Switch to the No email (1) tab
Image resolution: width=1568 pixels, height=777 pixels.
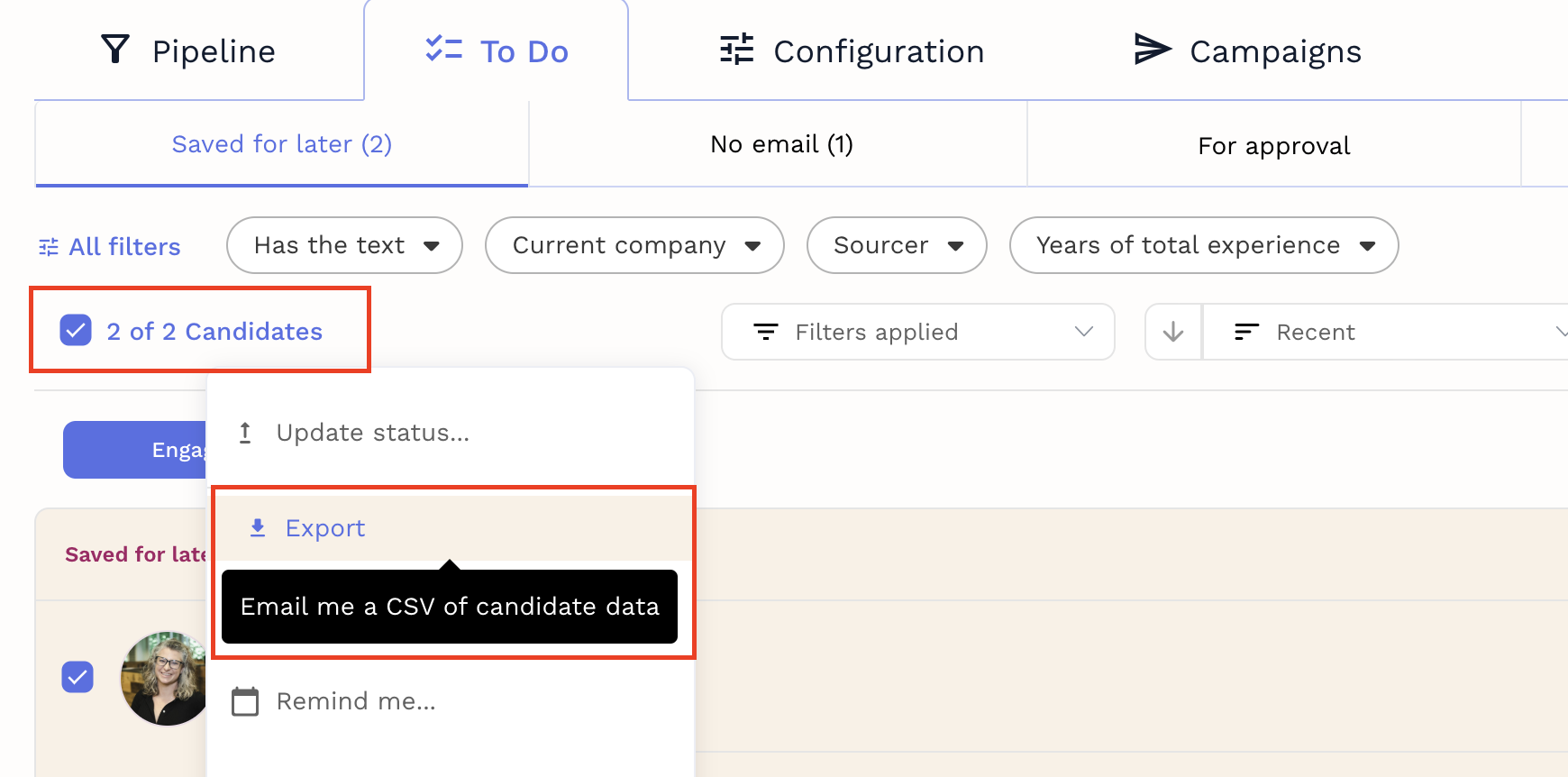(780, 145)
